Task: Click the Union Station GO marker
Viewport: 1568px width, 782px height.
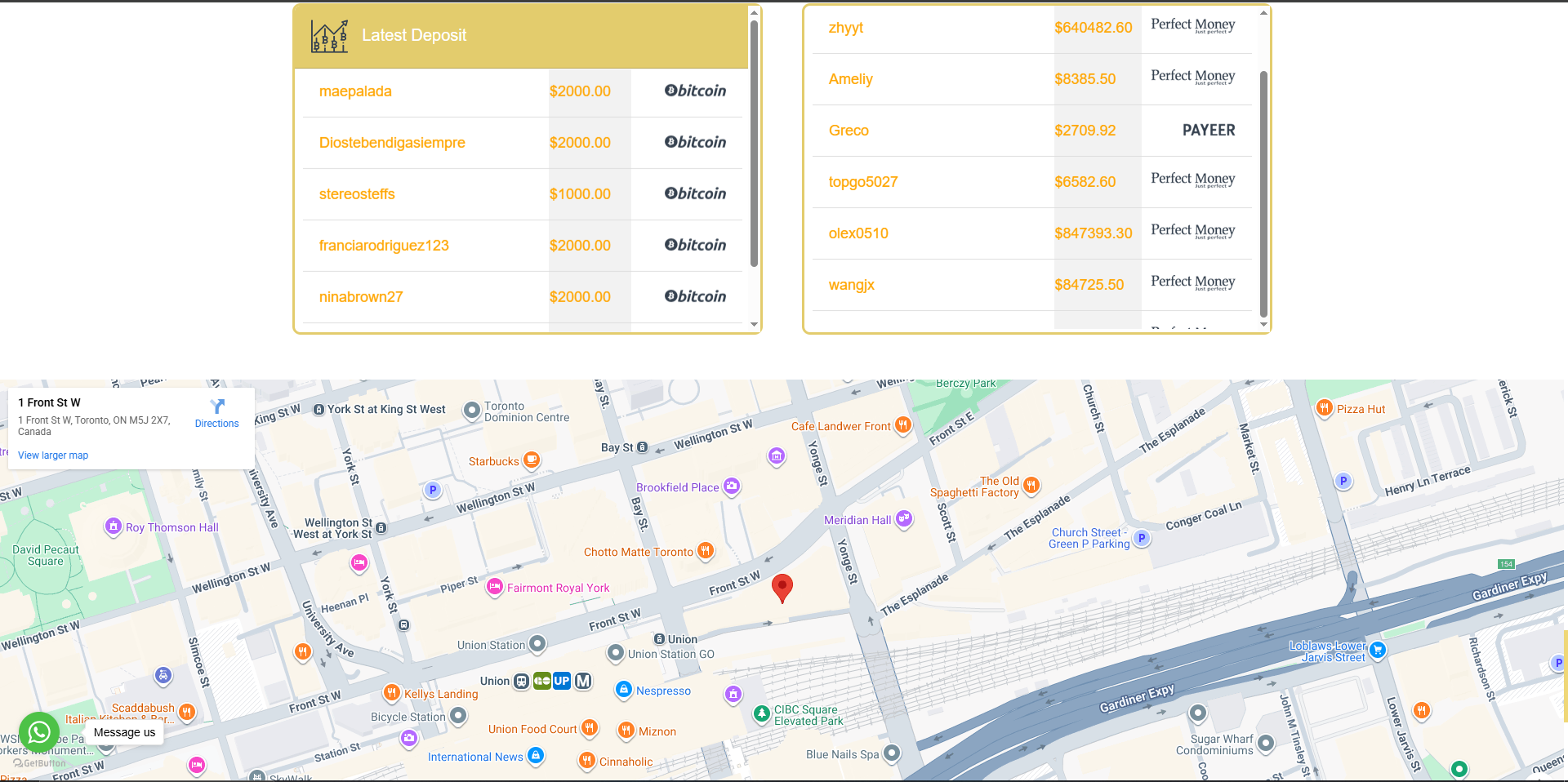Action: pyautogui.click(x=616, y=653)
